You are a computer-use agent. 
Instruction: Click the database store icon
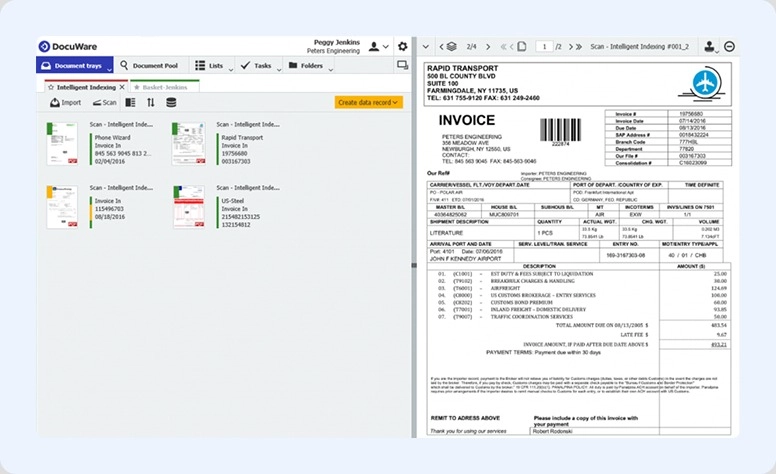[171, 102]
